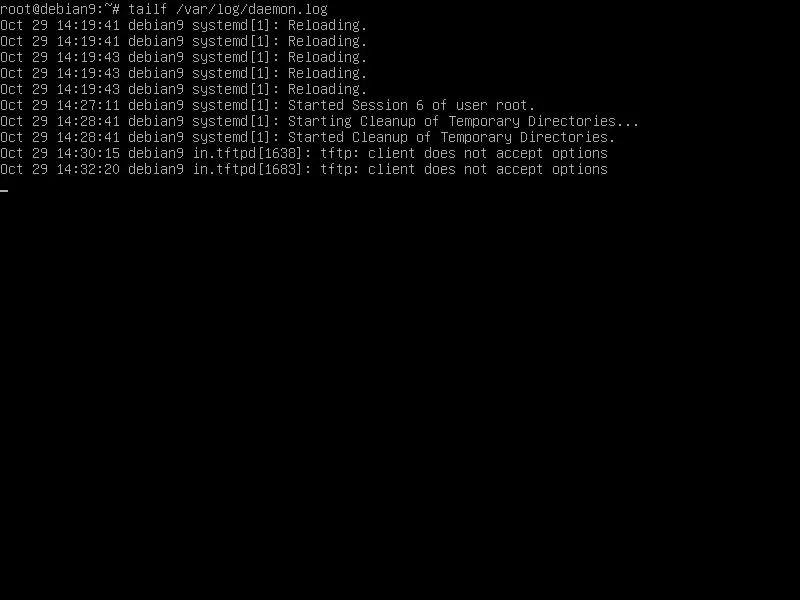
Task: Click the 14:32:20 timestamp
Action: (x=88, y=169)
